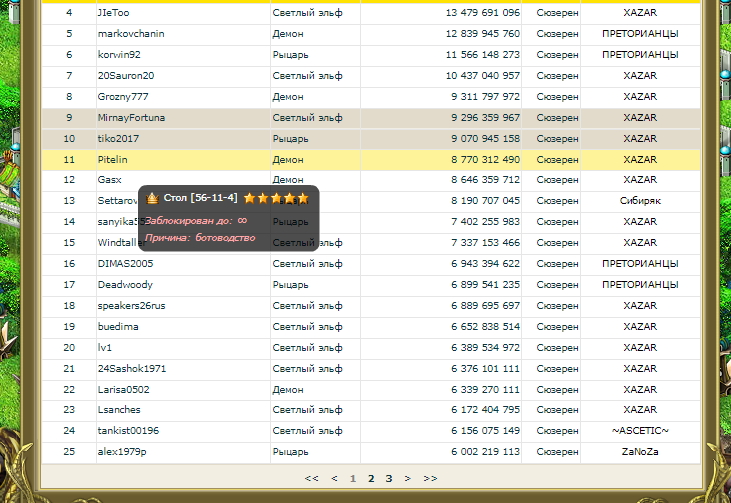Go to previous page with single < arrow

[x=334, y=479]
